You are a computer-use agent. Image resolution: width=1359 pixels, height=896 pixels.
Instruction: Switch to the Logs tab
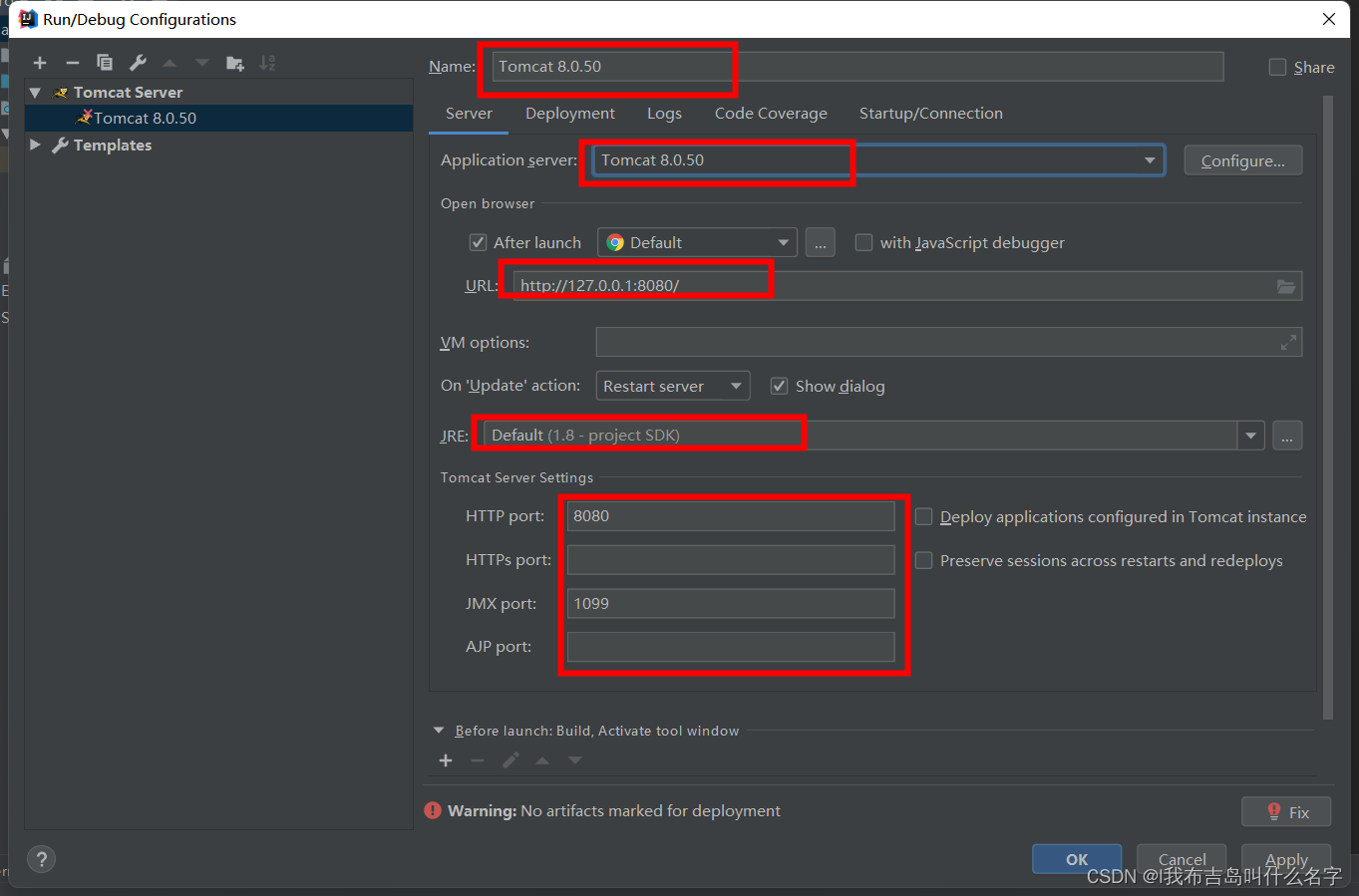pos(664,114)
